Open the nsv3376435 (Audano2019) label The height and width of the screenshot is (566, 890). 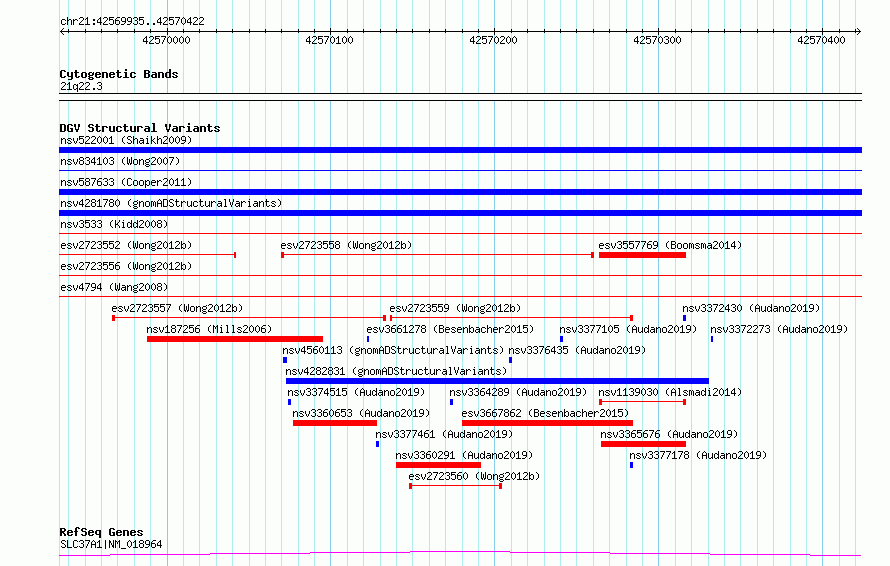coord(577,350)
